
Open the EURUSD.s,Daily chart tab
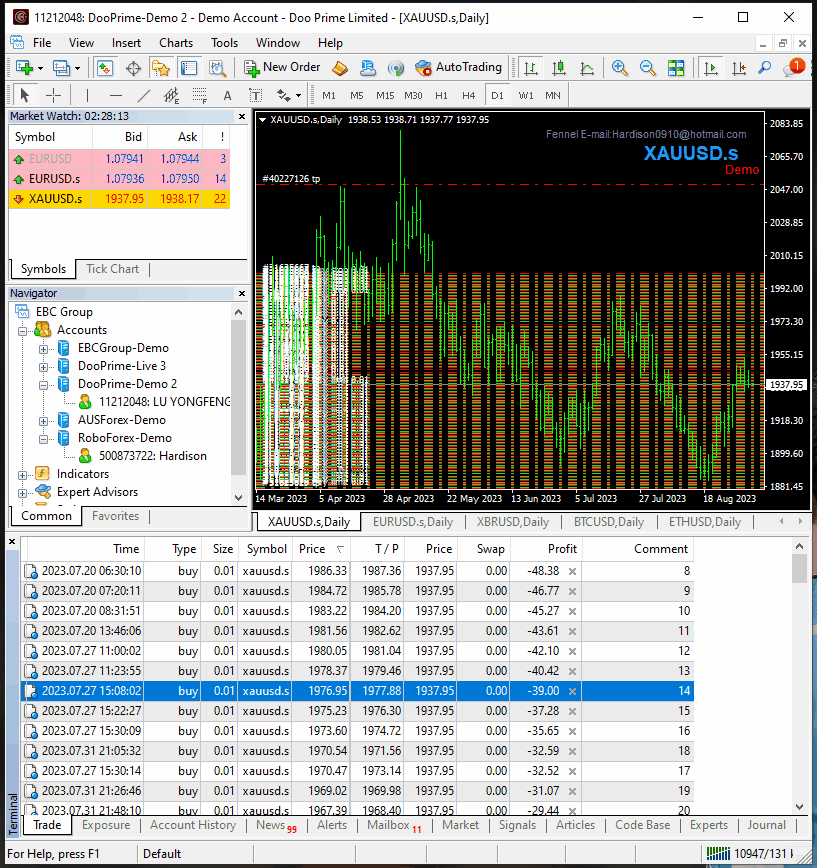click(x=412, y=522)
